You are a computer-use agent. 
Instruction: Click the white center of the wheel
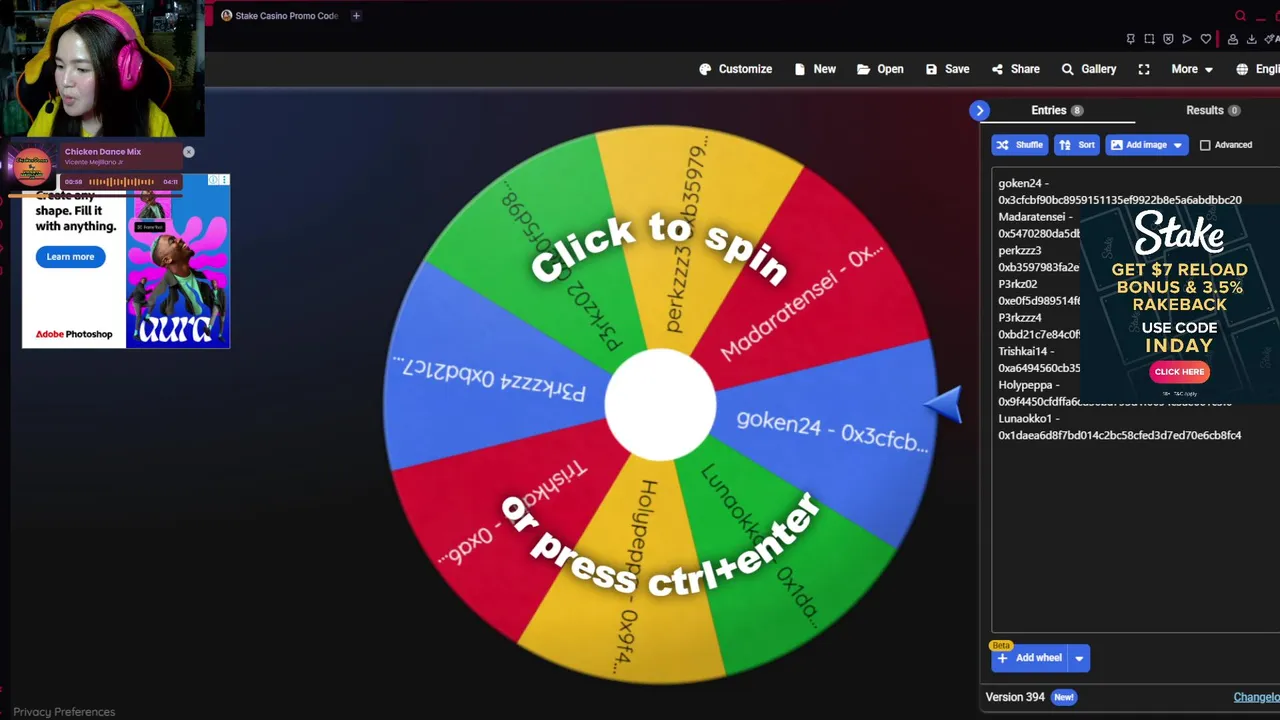tap(660, 405)
